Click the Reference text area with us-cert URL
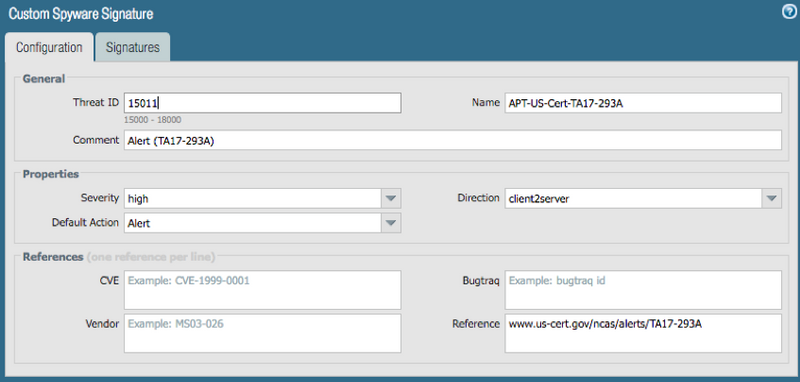Viewport: 800px width, 382px height. 643,333
